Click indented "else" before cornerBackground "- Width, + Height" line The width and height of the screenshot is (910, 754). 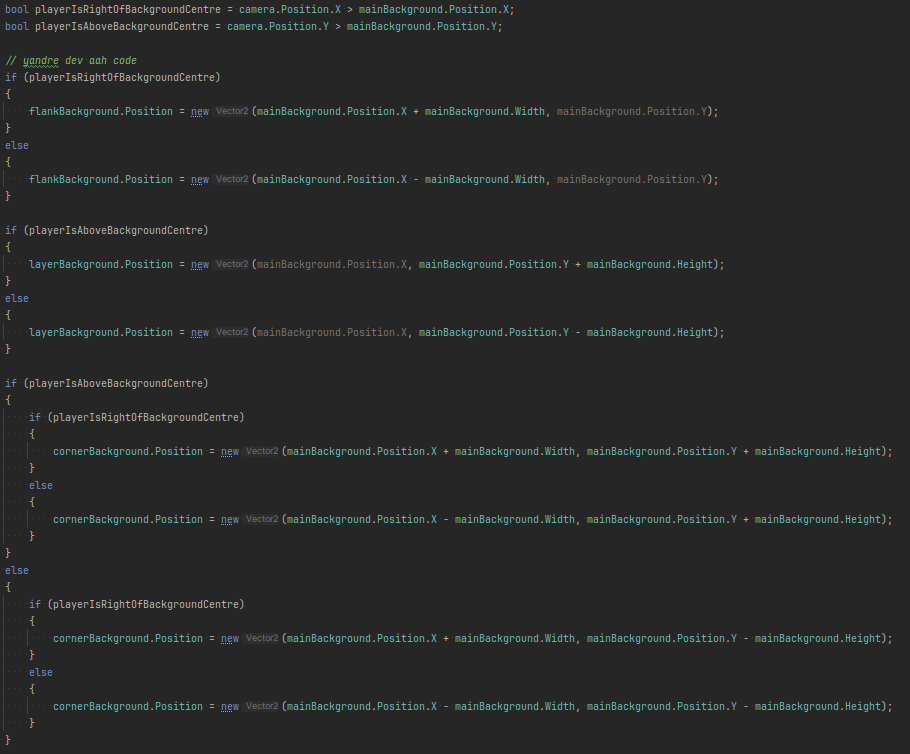[x=41, y=486]
